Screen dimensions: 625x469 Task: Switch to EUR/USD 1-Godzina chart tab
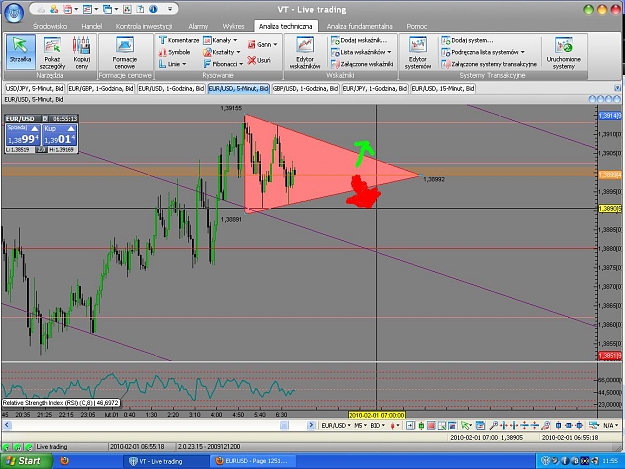[171, 88]
